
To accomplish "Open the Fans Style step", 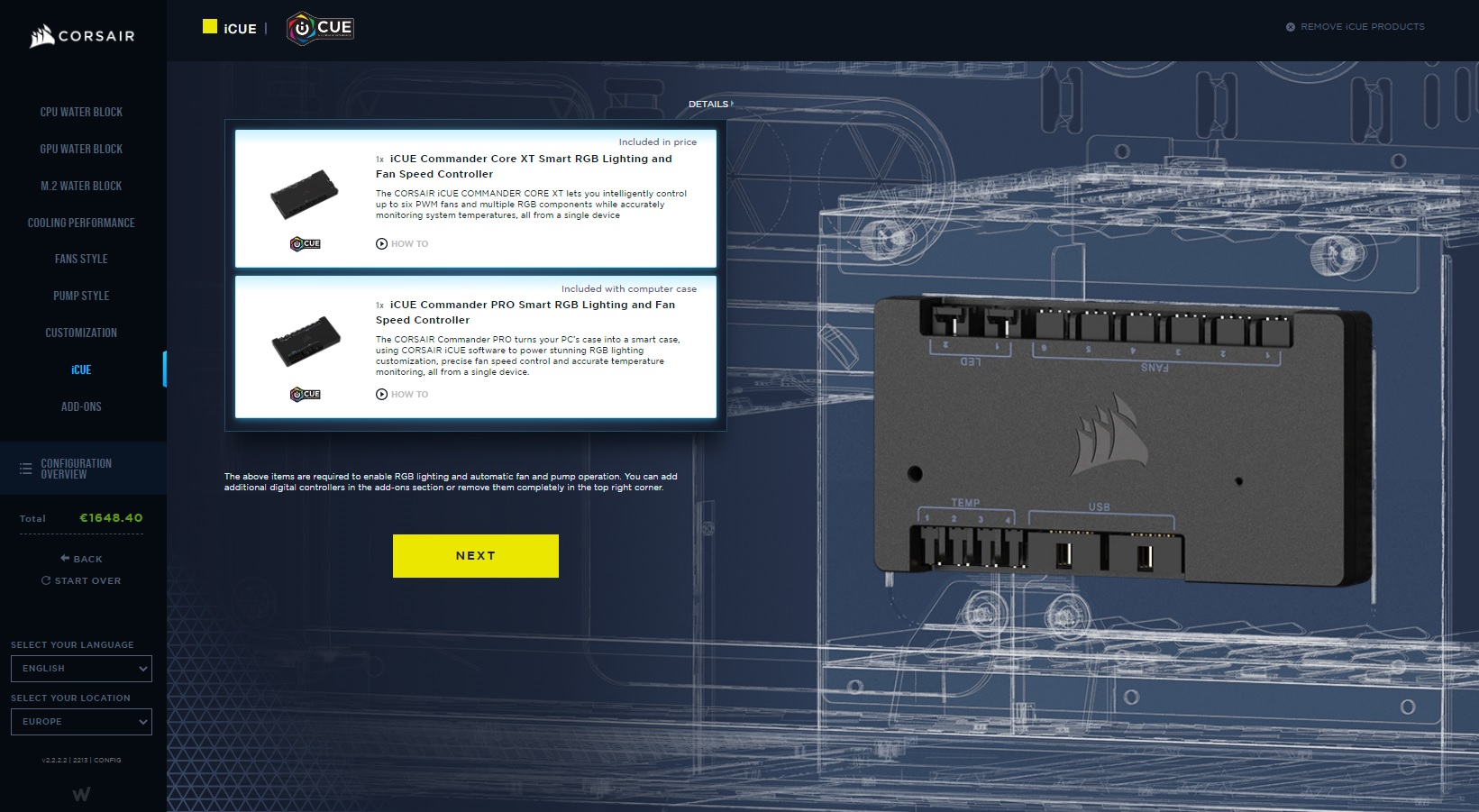I will 81,259.
